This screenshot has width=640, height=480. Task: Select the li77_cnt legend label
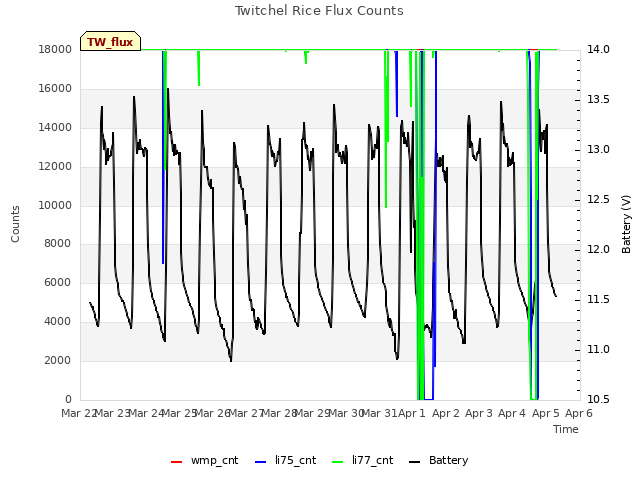click(373, 460)
